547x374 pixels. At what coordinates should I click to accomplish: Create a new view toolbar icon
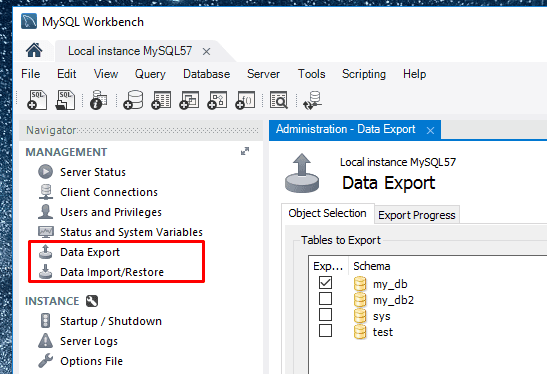[189, 100]
